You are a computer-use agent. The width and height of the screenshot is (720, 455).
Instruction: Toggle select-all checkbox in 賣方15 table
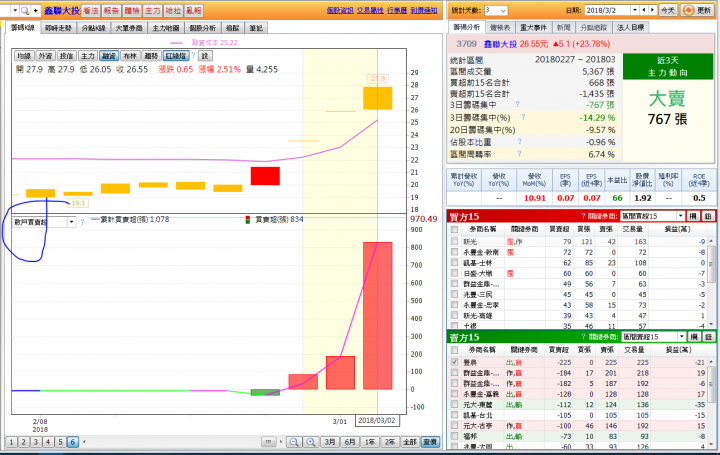click(454, 350)
